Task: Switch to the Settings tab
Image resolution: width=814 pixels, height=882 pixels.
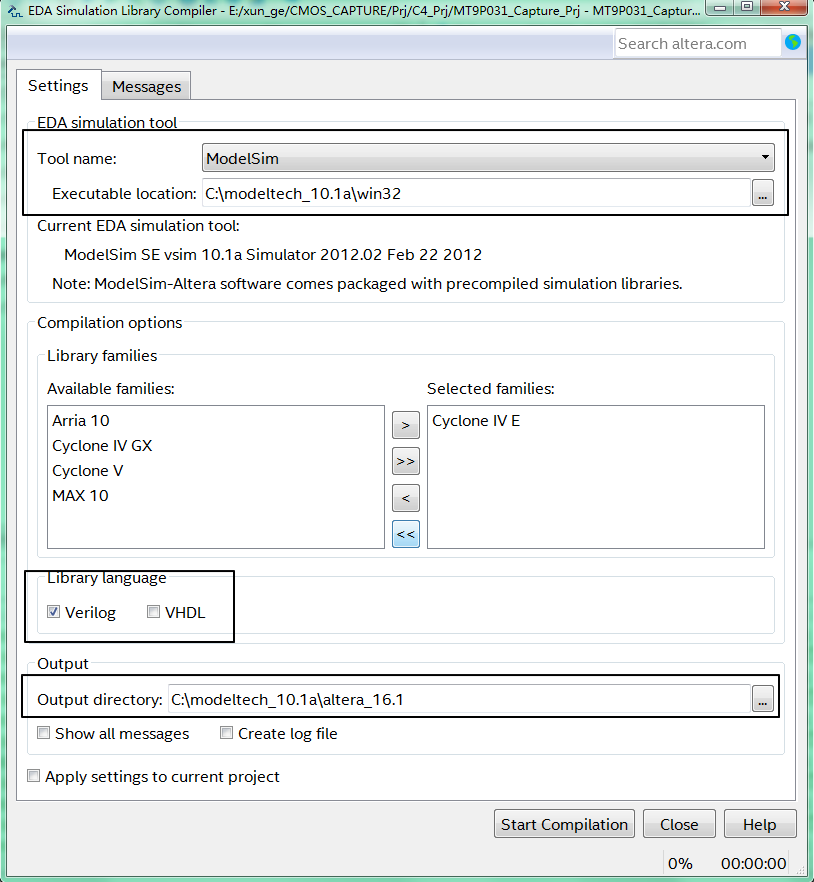Action: (x=59, y=86)
